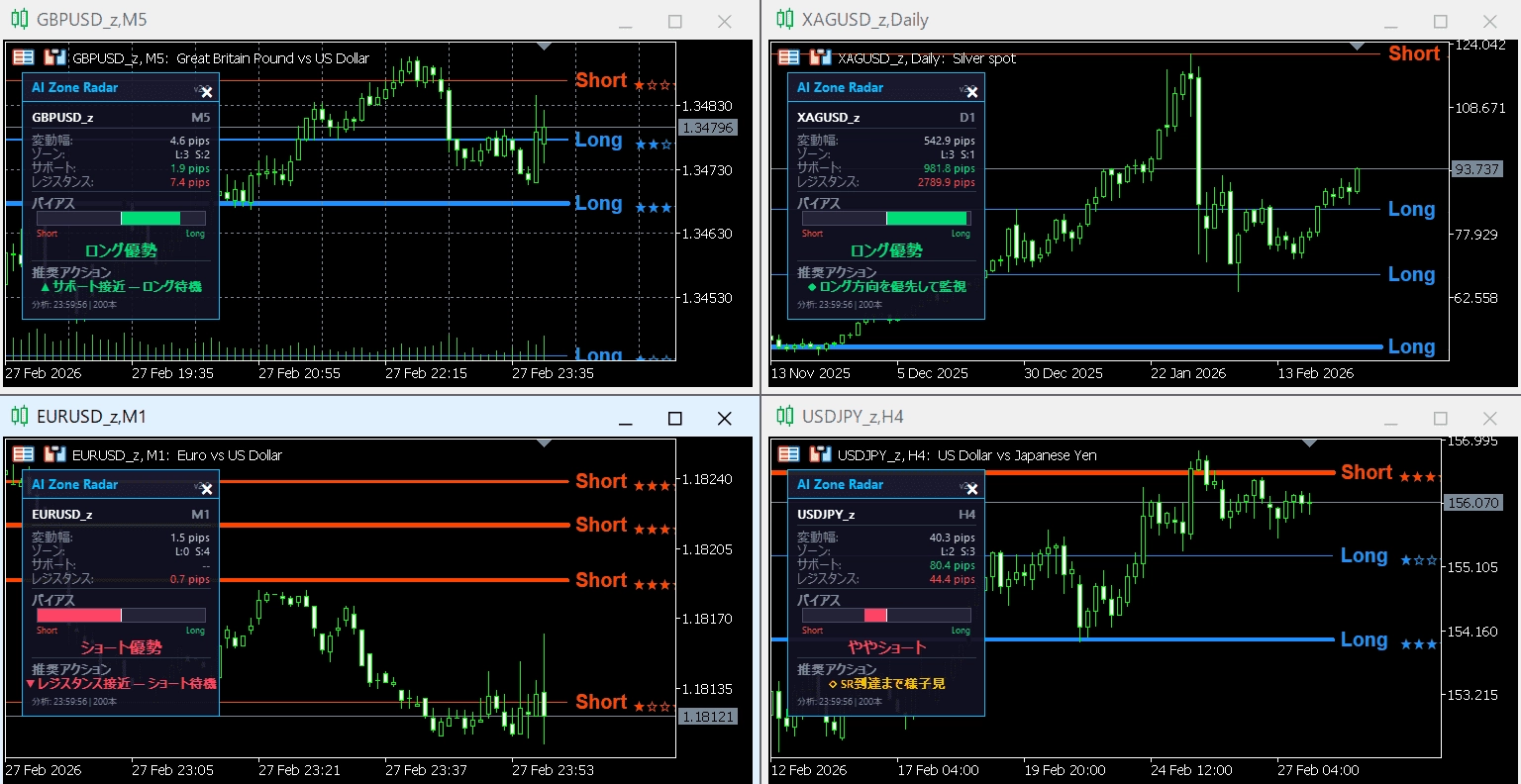Click the two-star Long label on GBPUSD chart

598,141
